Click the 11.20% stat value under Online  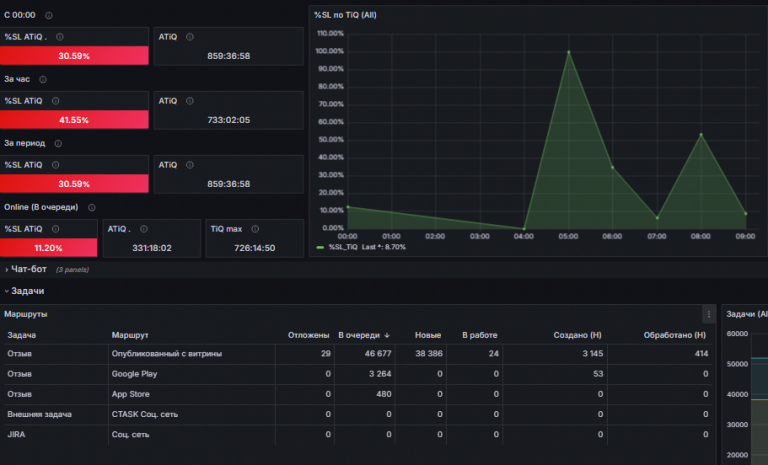48,248
